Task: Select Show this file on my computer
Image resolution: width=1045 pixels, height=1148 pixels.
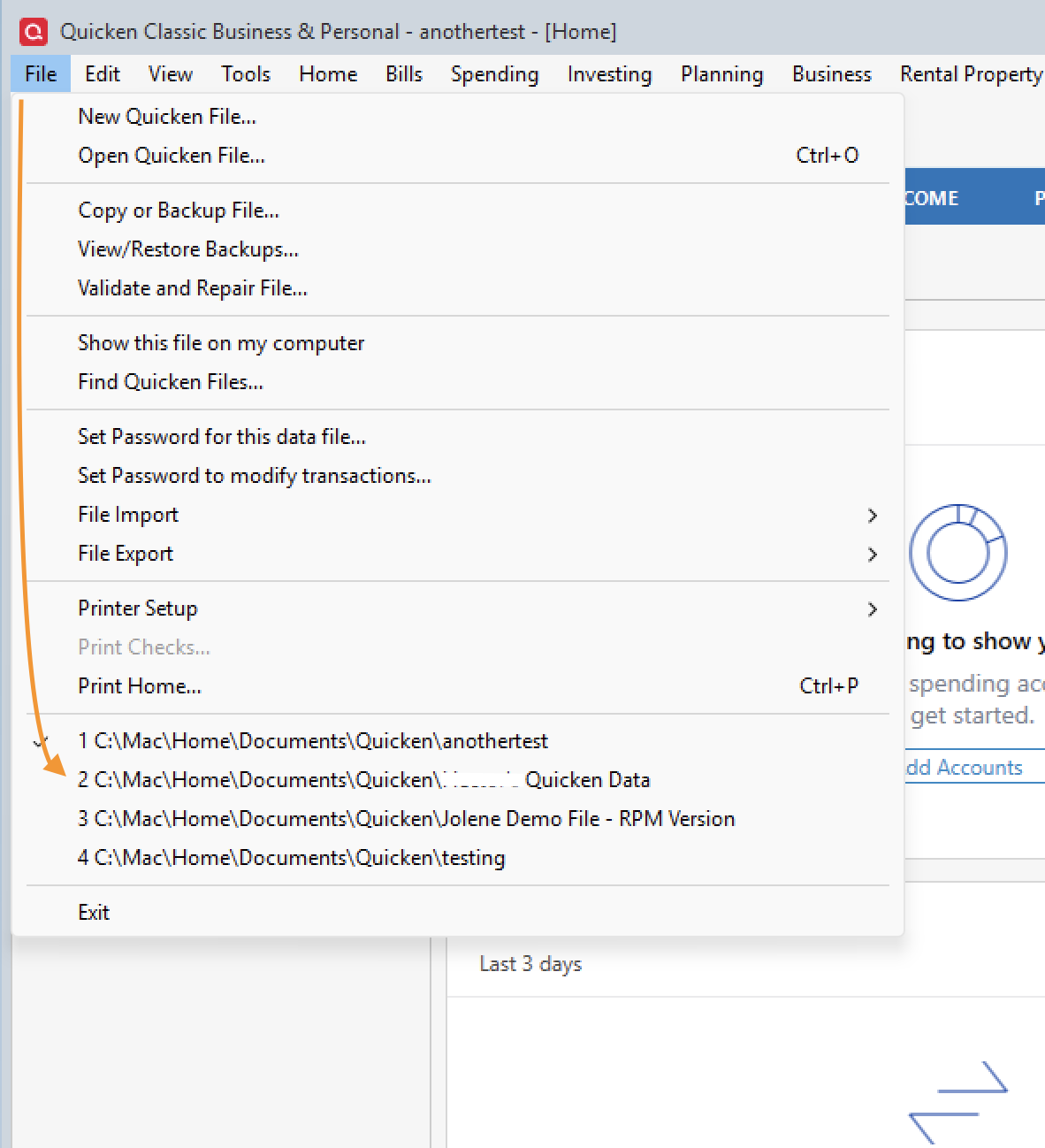Action: [458, 343]
